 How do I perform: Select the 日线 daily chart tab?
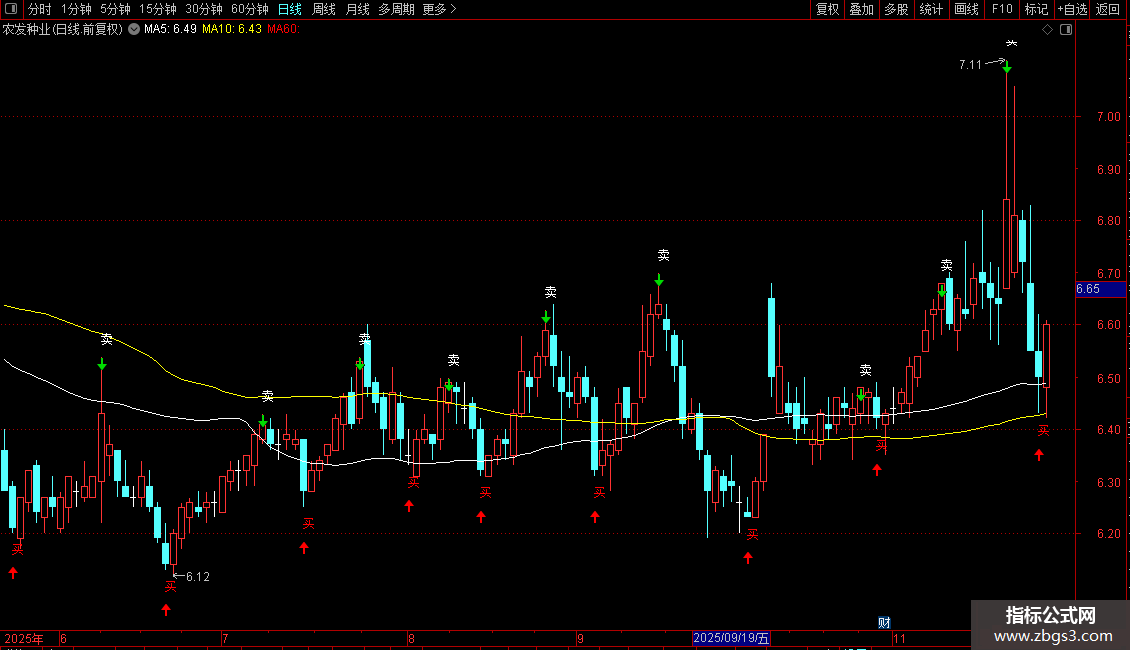pos(290,9)
